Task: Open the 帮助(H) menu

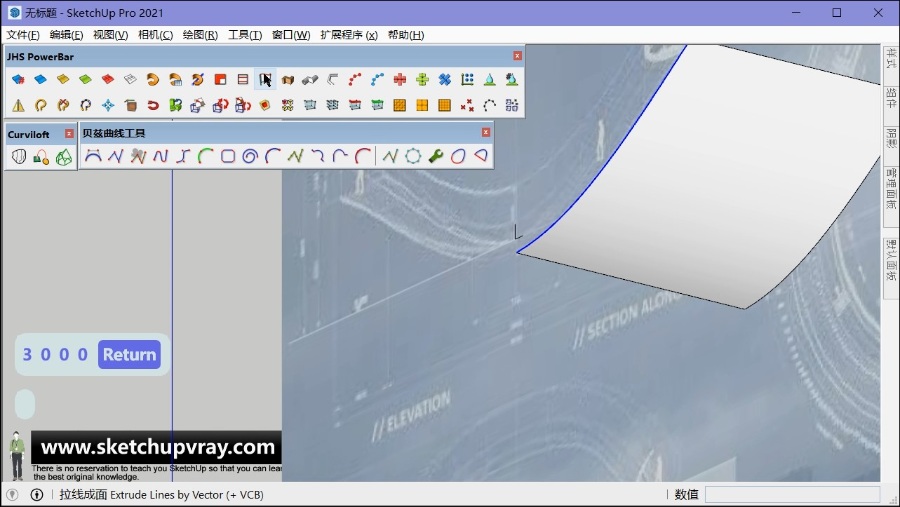Action: coord(406,35)
